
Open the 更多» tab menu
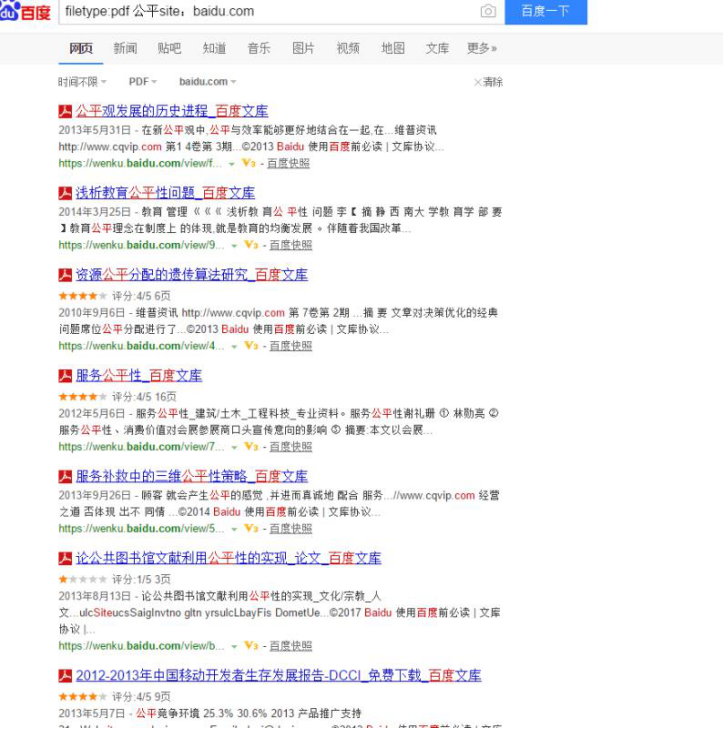point(482,48)
